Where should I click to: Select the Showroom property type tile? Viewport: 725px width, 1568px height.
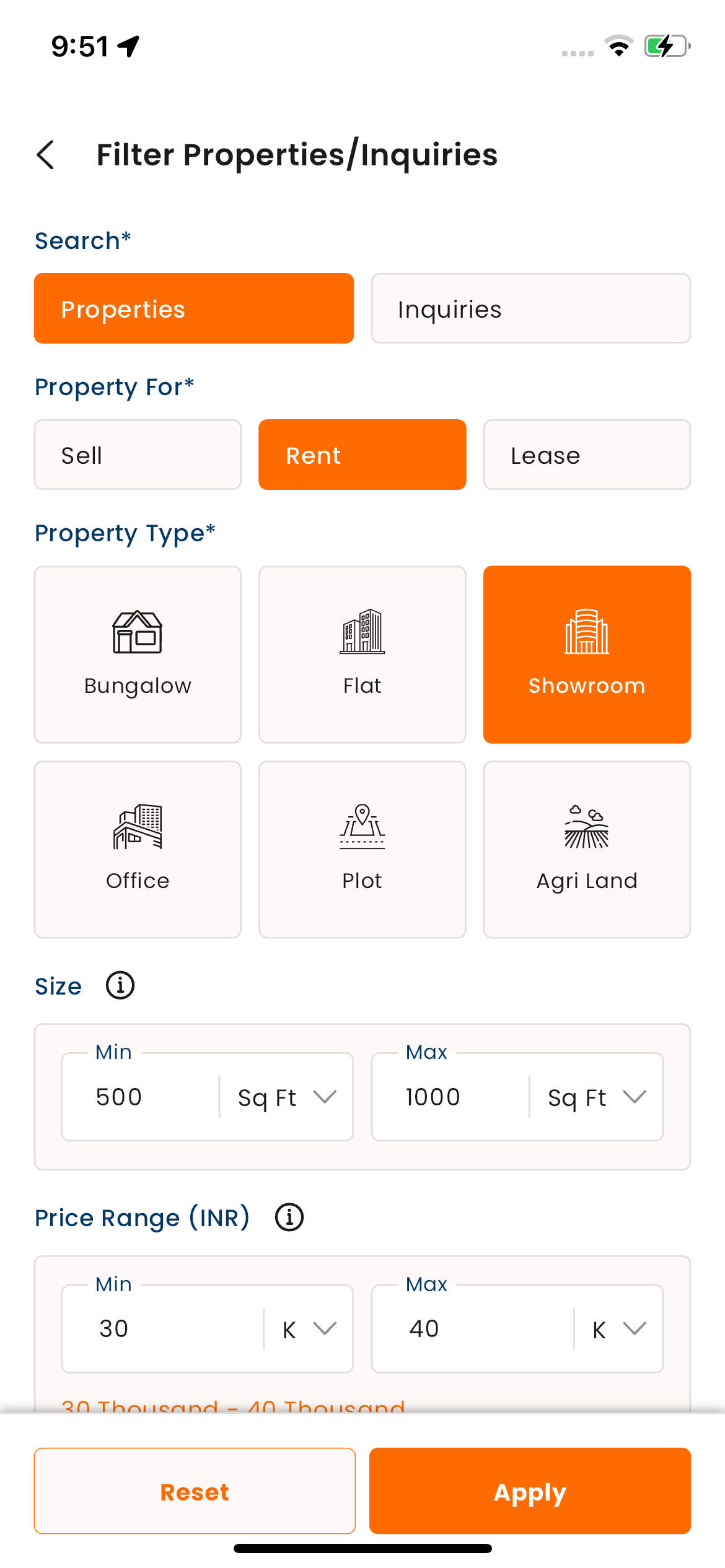click(x=587, y=655)
